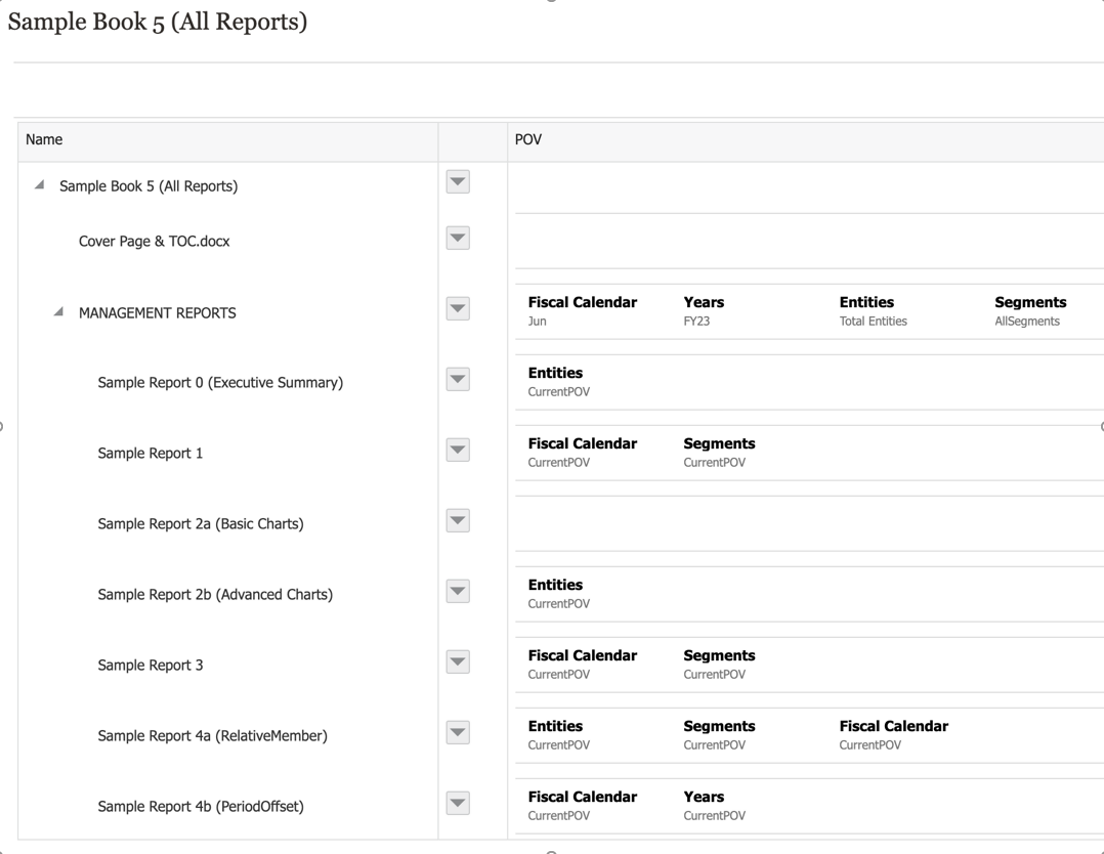Open dropdown for Sample Report 2b (Advanced Charts)
This screenshot has width=1104, height=854.
click(x=457, y=591)
